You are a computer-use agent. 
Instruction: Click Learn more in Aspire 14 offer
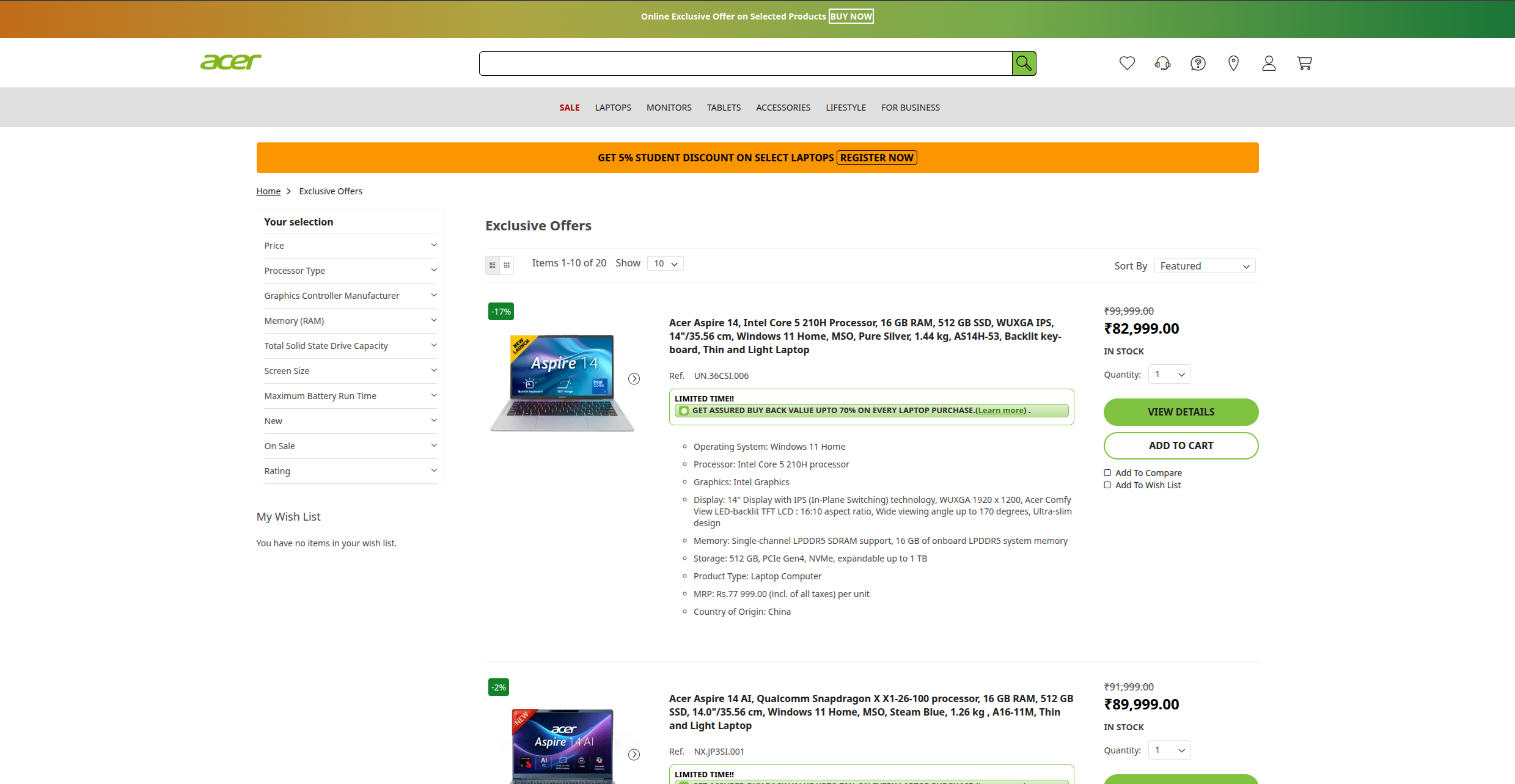point(1000,411)
